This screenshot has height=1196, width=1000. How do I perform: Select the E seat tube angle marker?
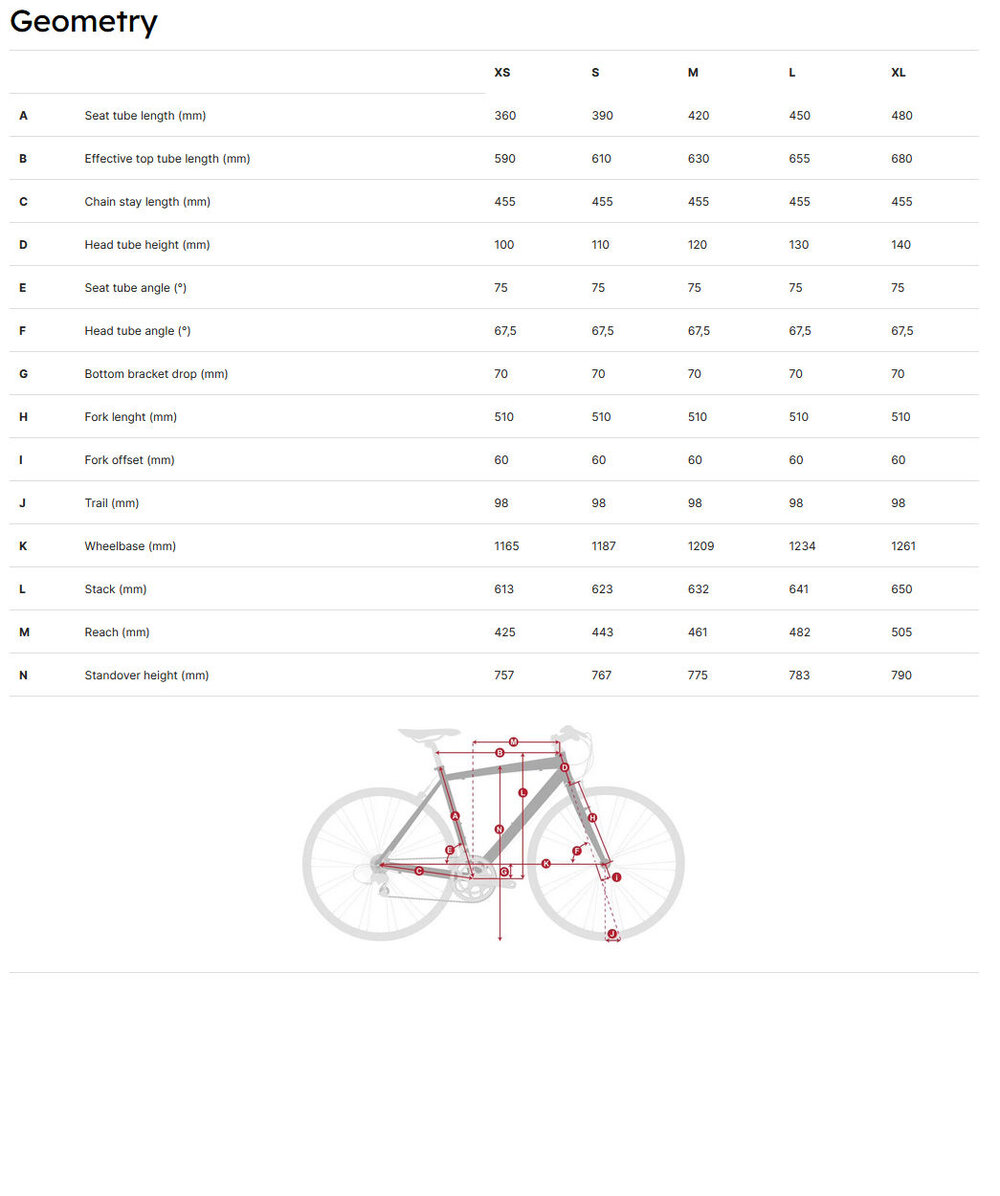pyautogui.click(x=450, y=850)
